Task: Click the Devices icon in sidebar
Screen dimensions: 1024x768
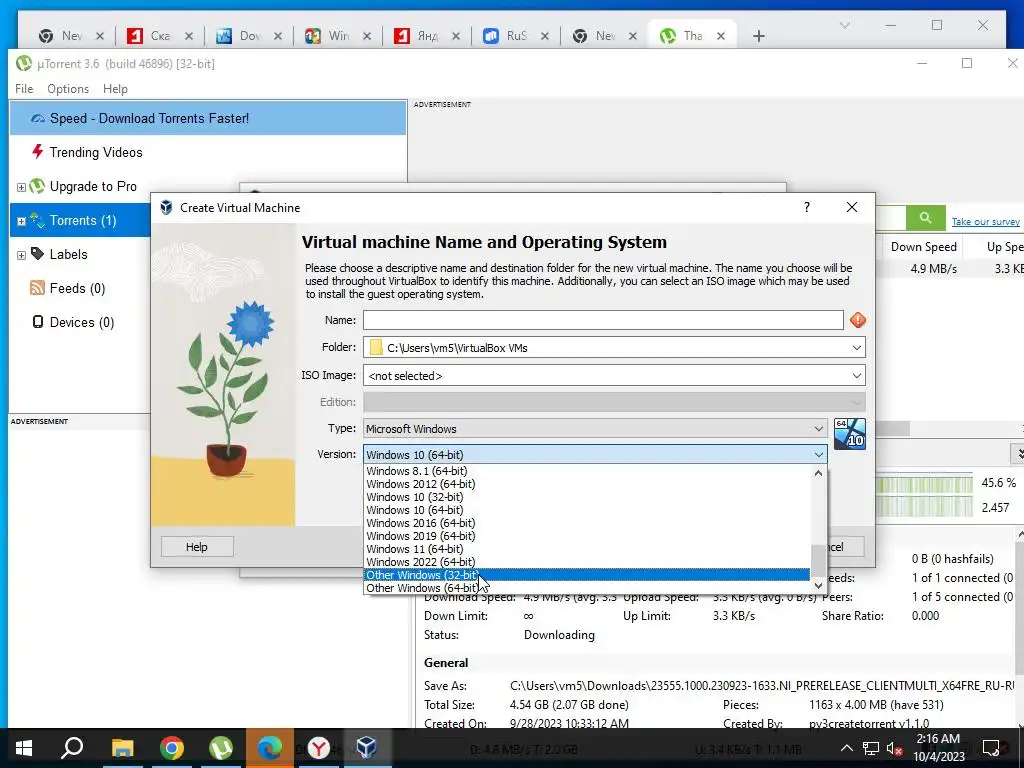Action: point(38,322)
